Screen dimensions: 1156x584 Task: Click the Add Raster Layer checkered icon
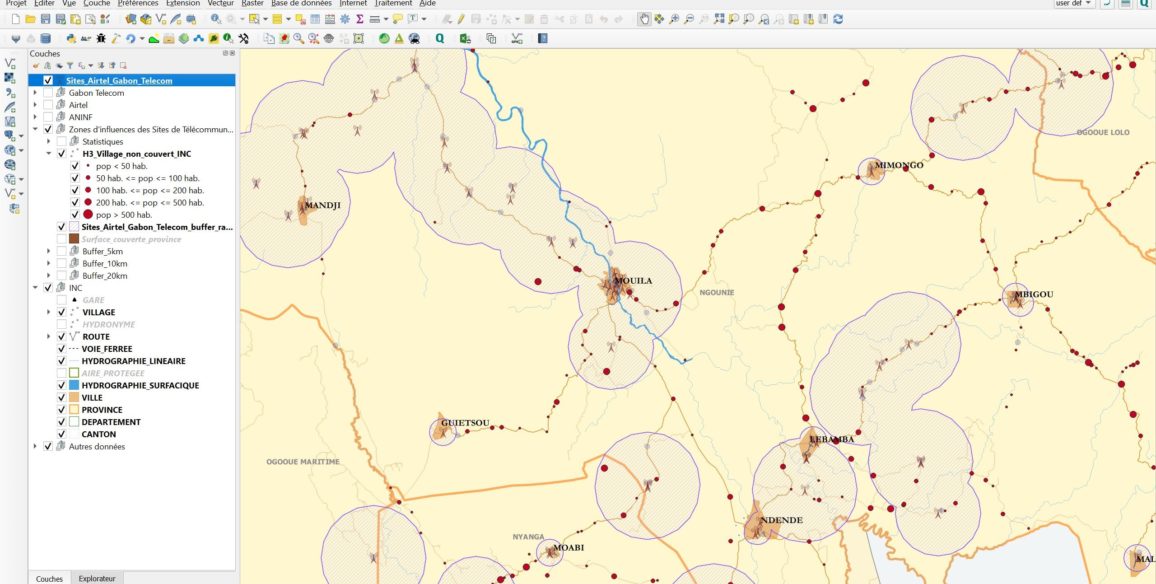[10, 77]
